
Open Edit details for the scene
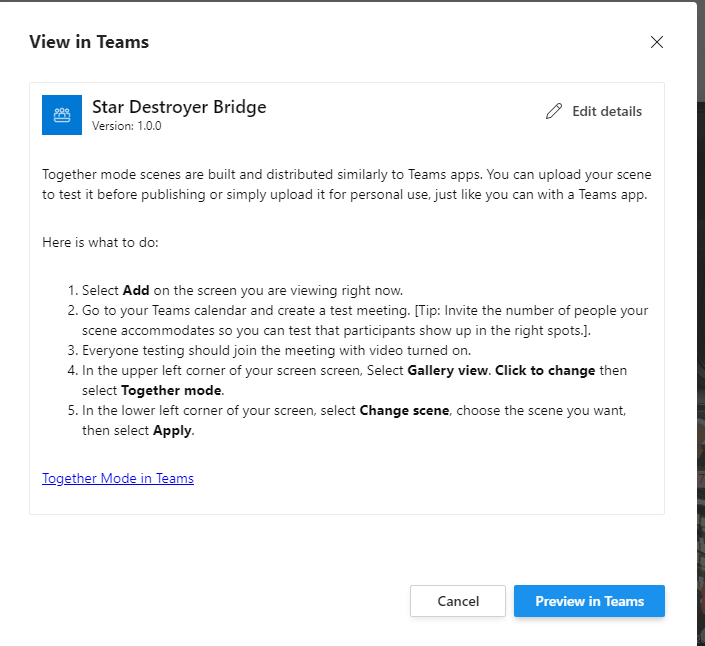606,112
